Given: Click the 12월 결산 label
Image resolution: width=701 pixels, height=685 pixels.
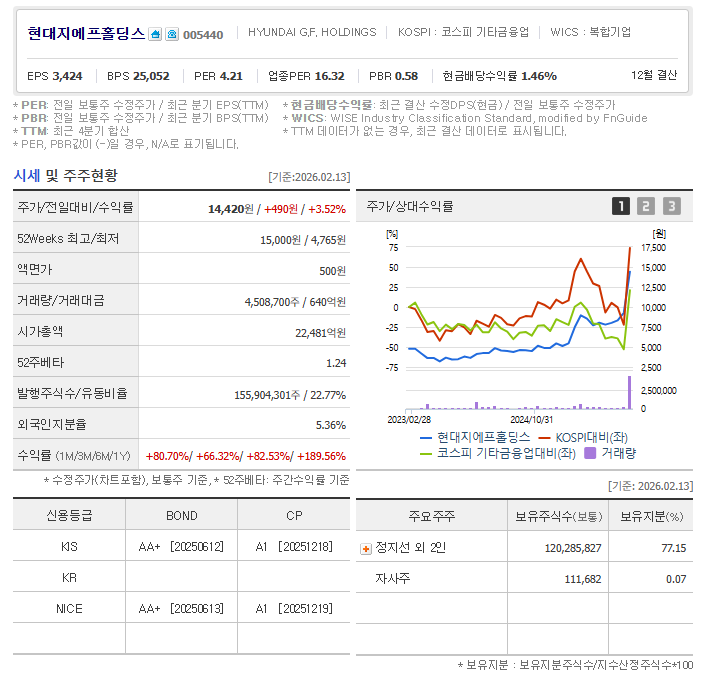Looking at the screenshot, I should tap(654, 75).
